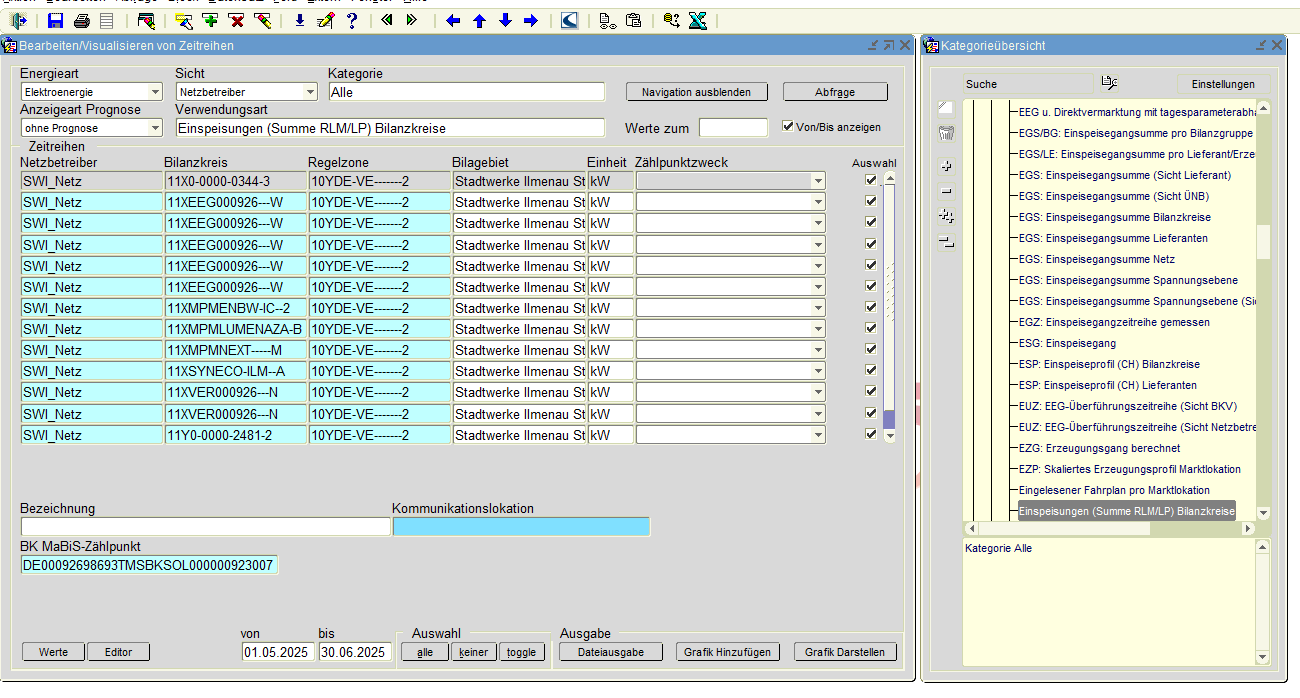This screenshot has height=698, width=1300.
Task: Click the green plus insert record icon
Action: point(210,20)
